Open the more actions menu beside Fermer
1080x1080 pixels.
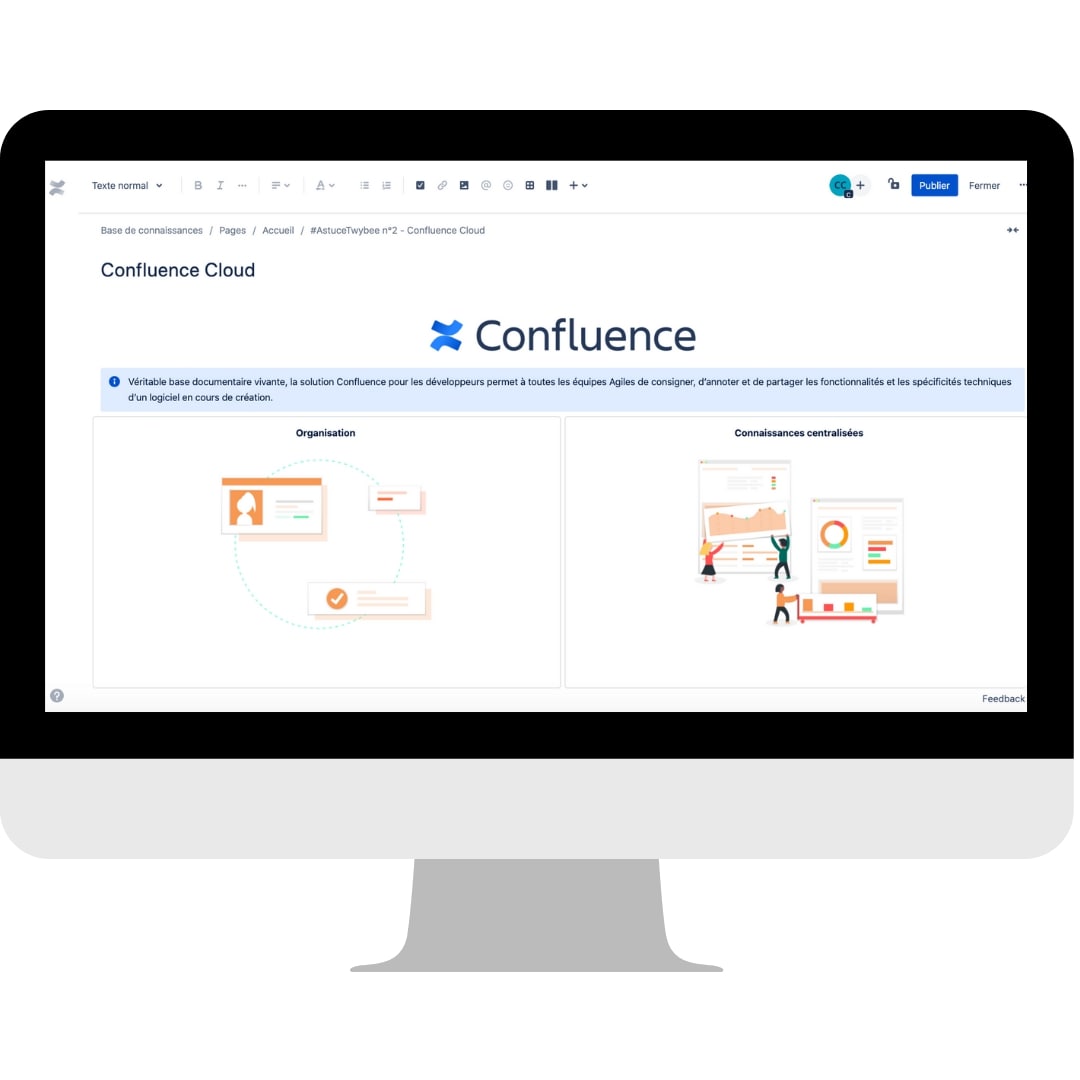point(1022,185)
